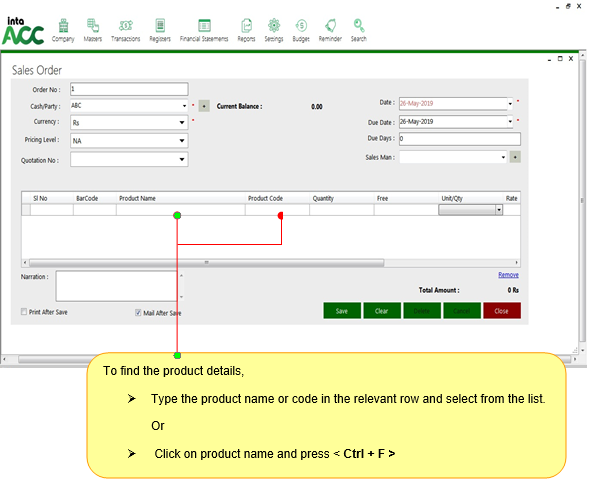Expand the Cash/Party dropdown
Image resolution: width=606 pixels, height=500 pixels.
[x=182, y=105]
